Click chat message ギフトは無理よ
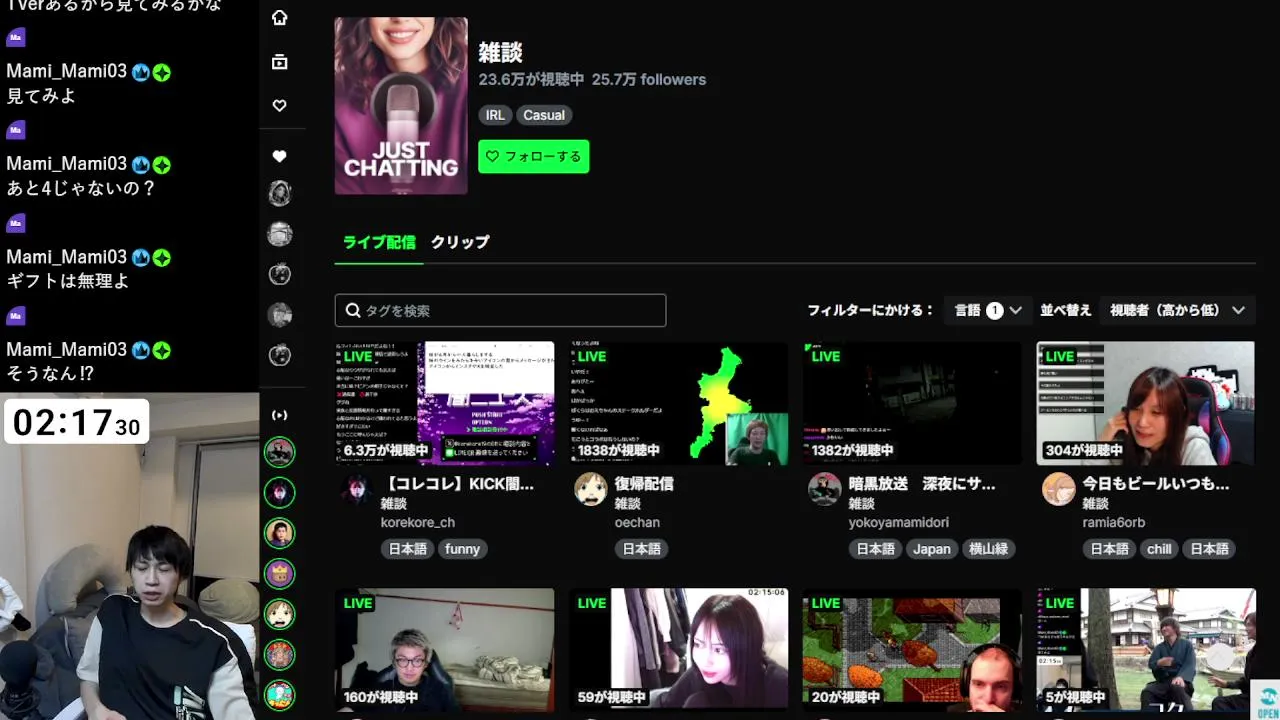This screenshot has width=1280, height=720. point(68,281)
